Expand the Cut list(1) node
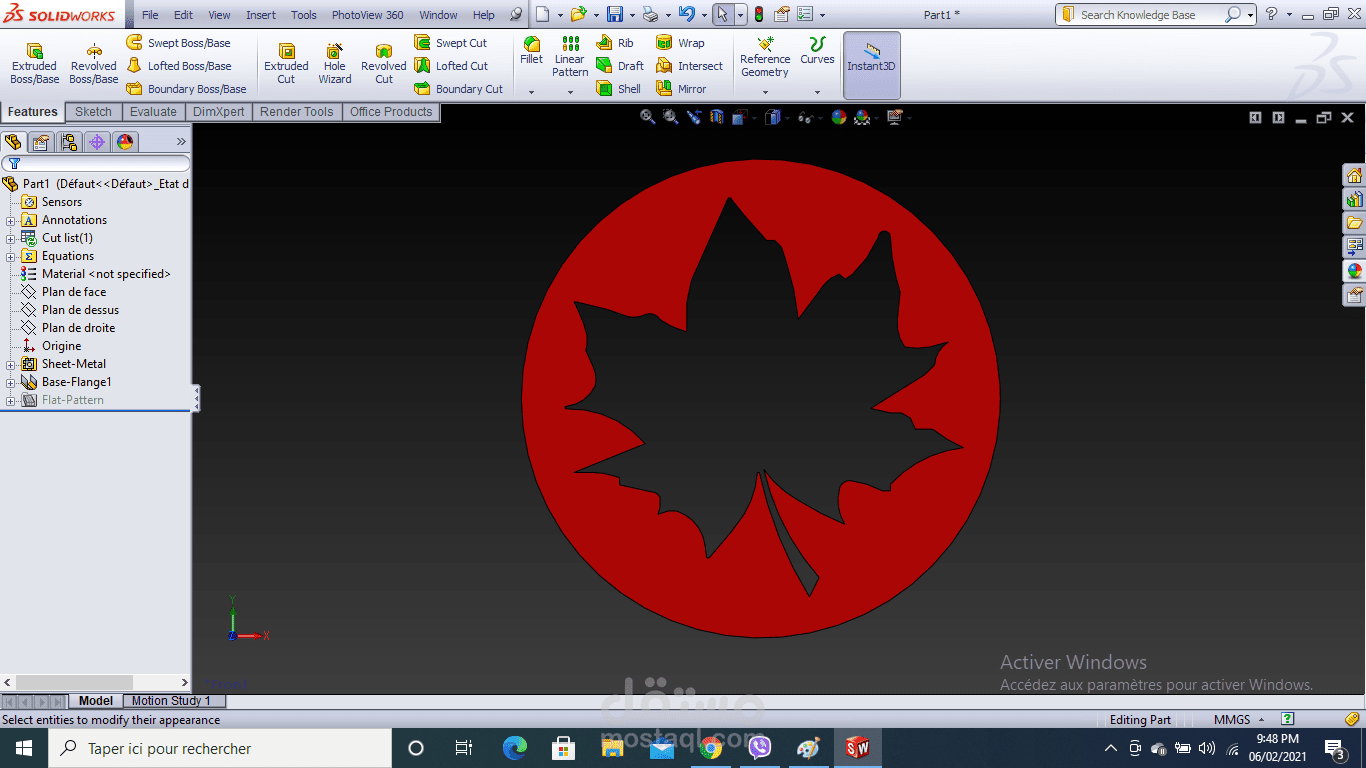This screenshot has height=768, width=1366. [11, 238]
